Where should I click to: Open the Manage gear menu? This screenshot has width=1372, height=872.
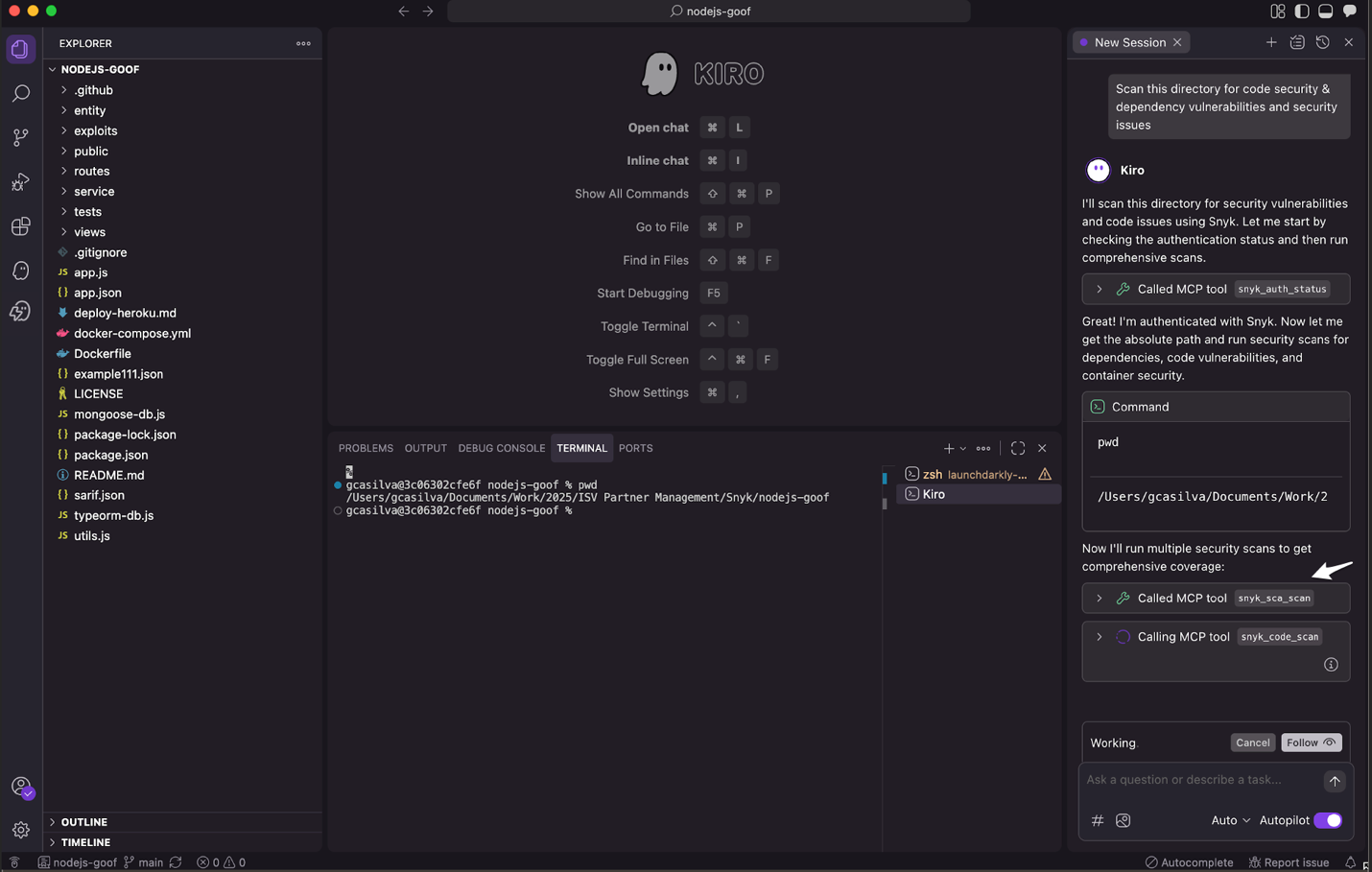pos(20,830)
